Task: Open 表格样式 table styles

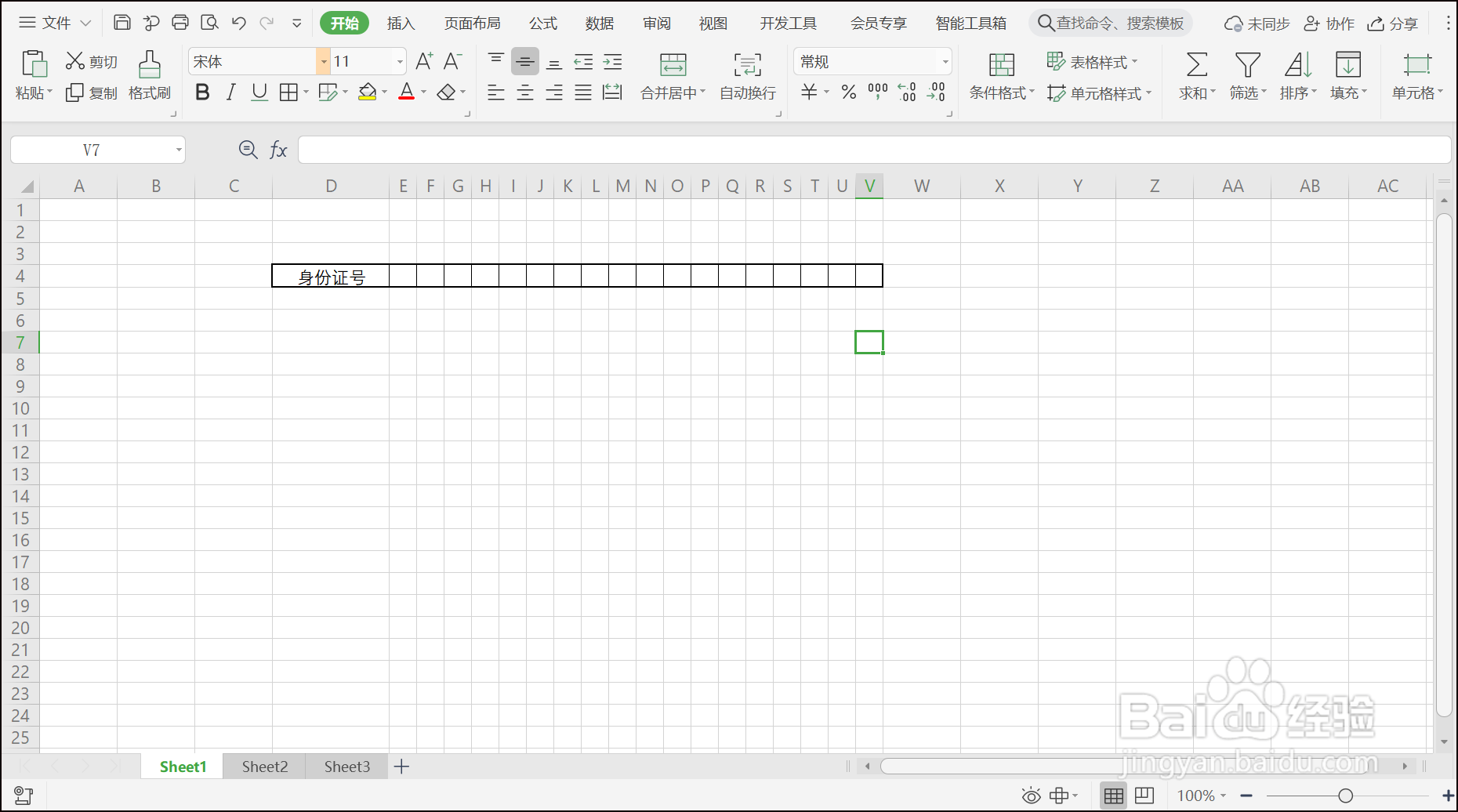Action: click(1093, 61)
